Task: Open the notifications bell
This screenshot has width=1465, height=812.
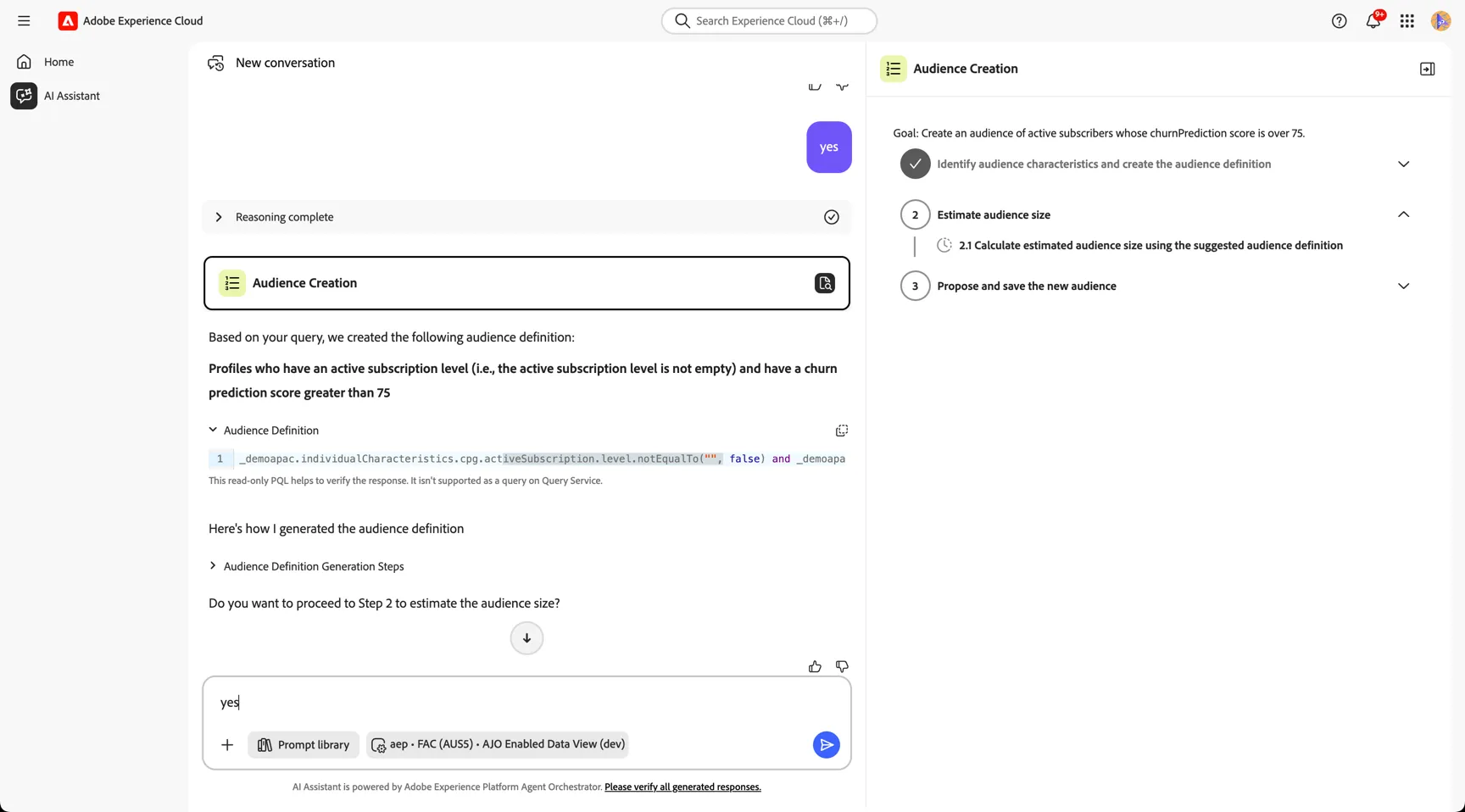Action: [1373, 21]
